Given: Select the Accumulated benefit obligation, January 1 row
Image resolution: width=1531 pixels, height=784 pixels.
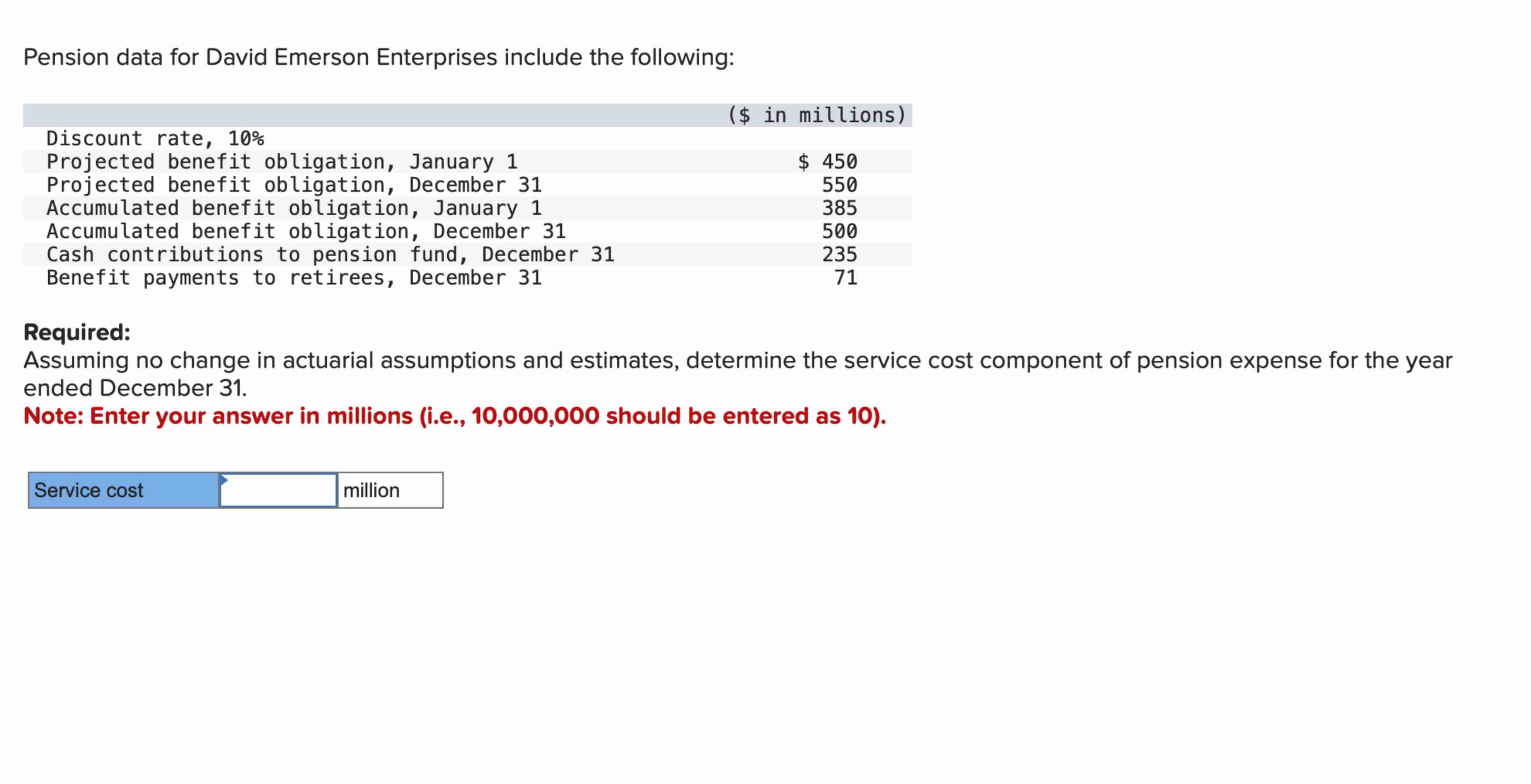Looking at the screenshot, I should [294, 208].
